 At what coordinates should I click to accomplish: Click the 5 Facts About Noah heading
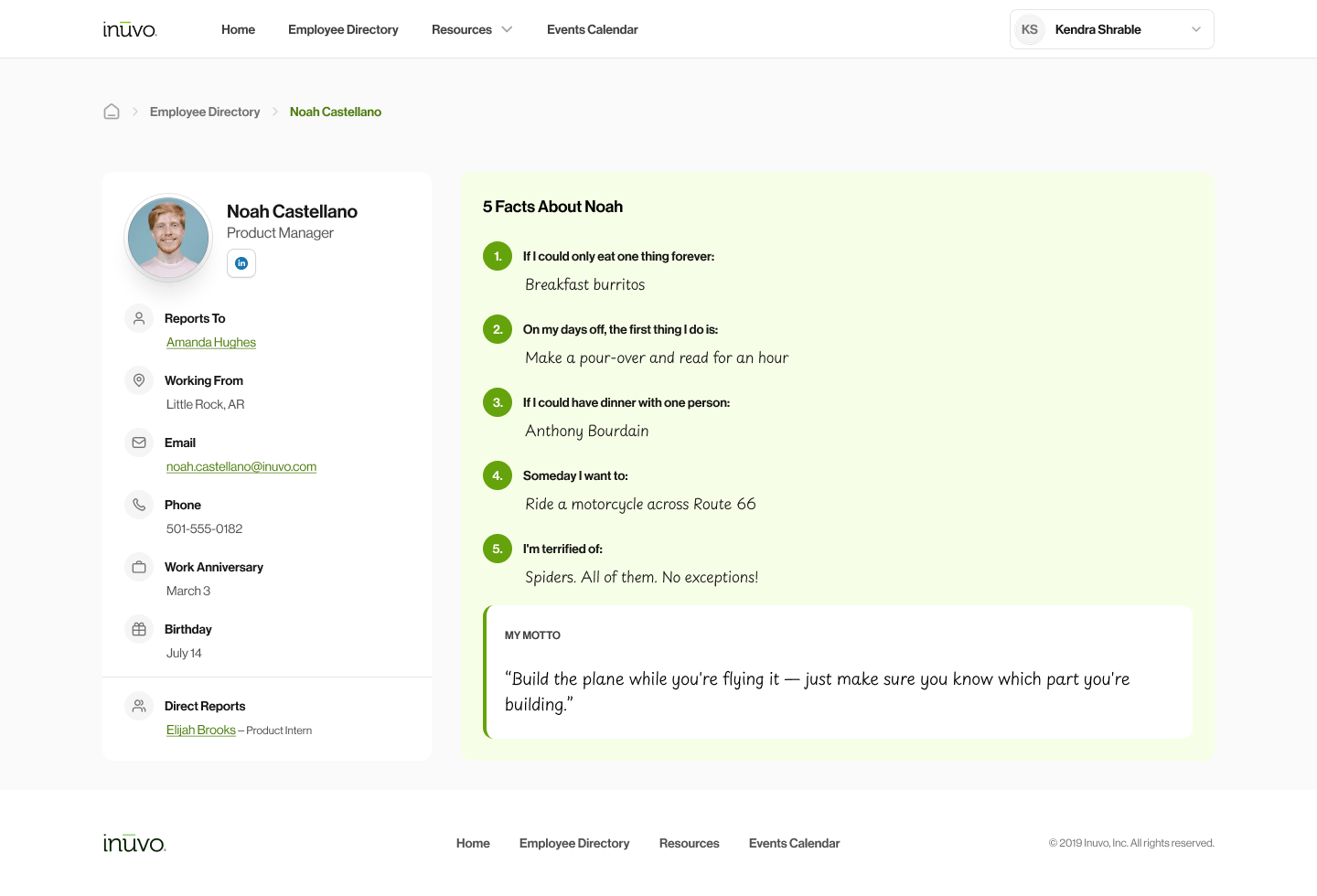(552, 207)
